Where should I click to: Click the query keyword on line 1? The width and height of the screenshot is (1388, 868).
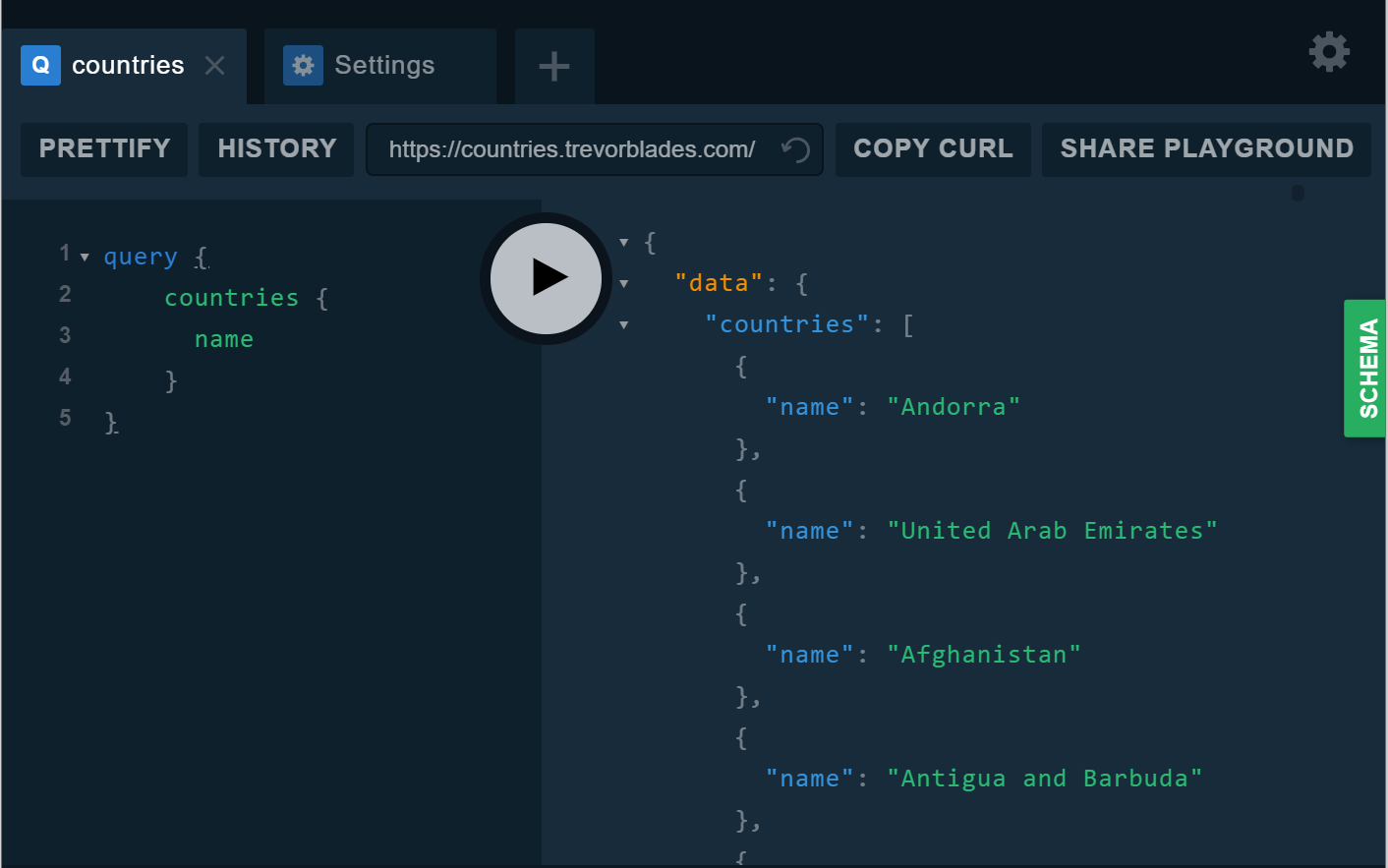141,257
